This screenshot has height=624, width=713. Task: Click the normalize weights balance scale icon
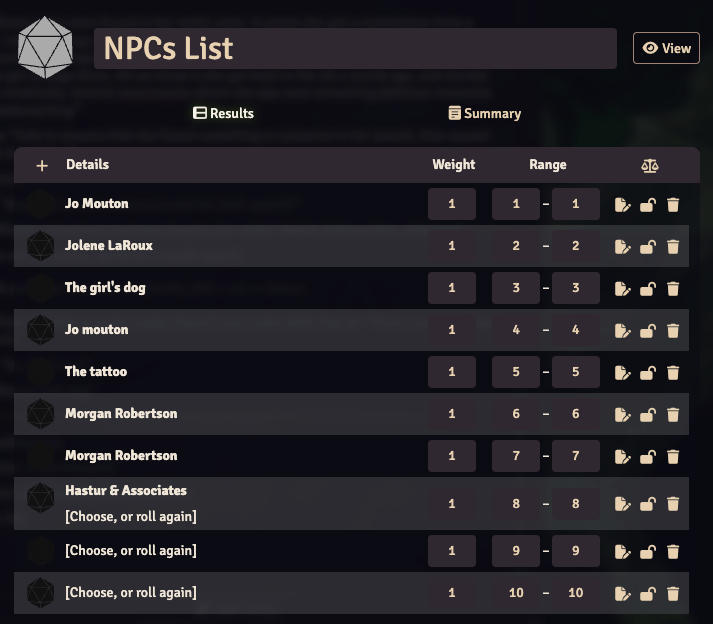(650, 165)
